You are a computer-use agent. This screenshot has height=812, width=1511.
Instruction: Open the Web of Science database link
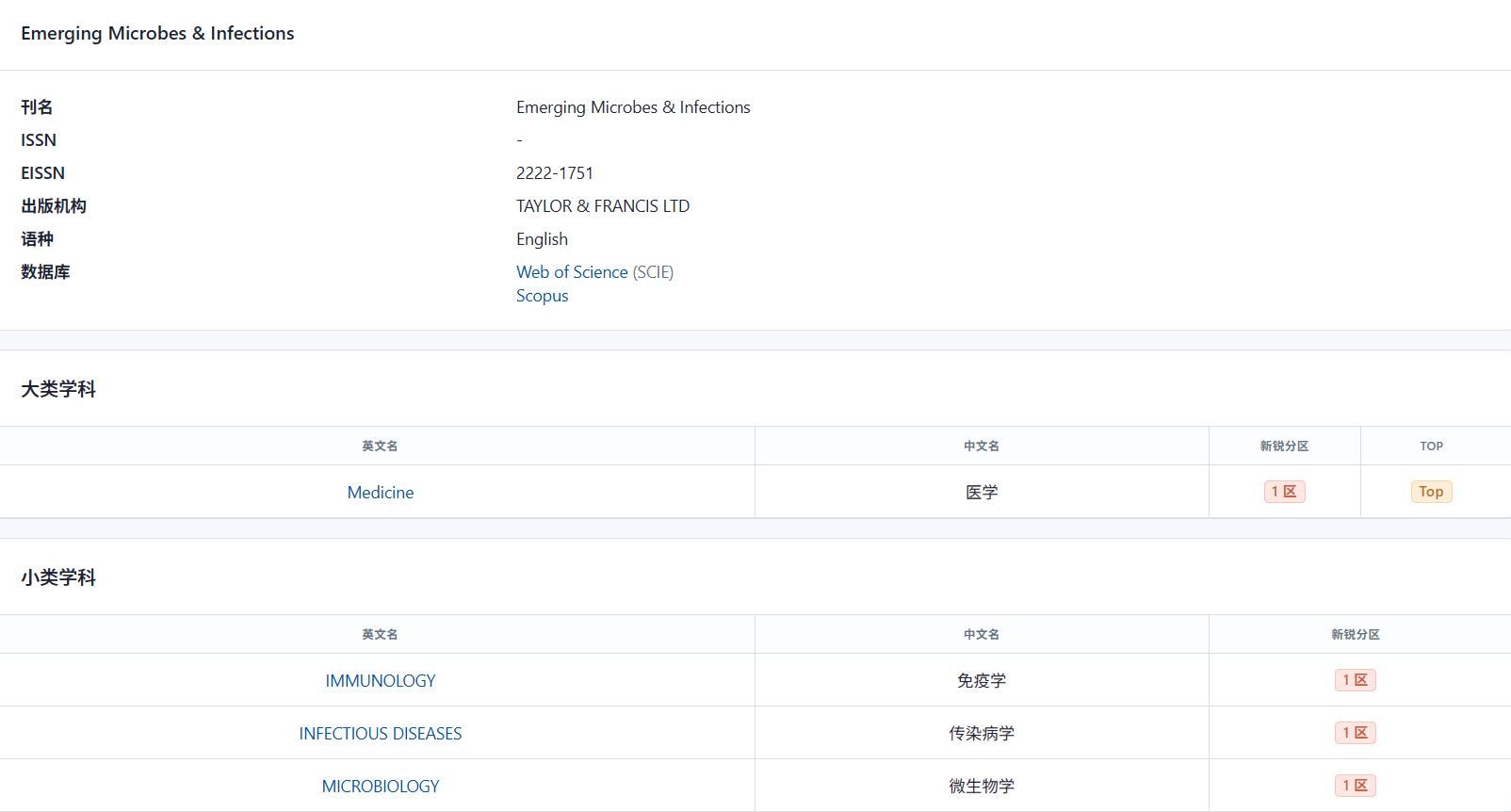pos(572,272)
